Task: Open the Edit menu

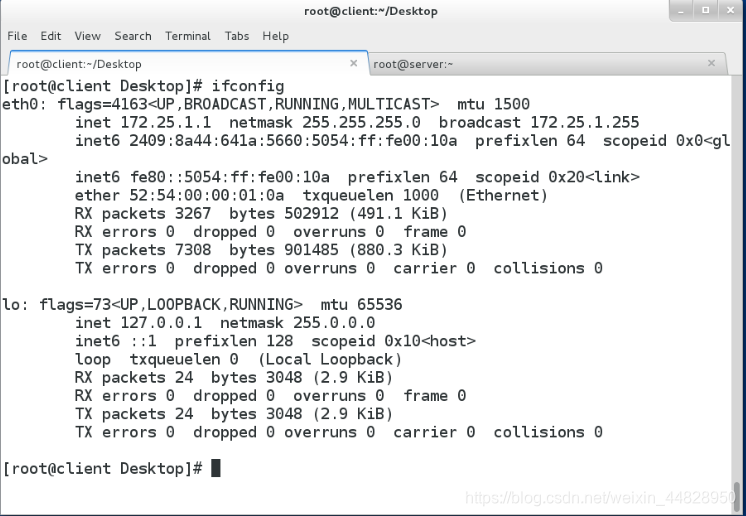Action: [x=50, y=36]
